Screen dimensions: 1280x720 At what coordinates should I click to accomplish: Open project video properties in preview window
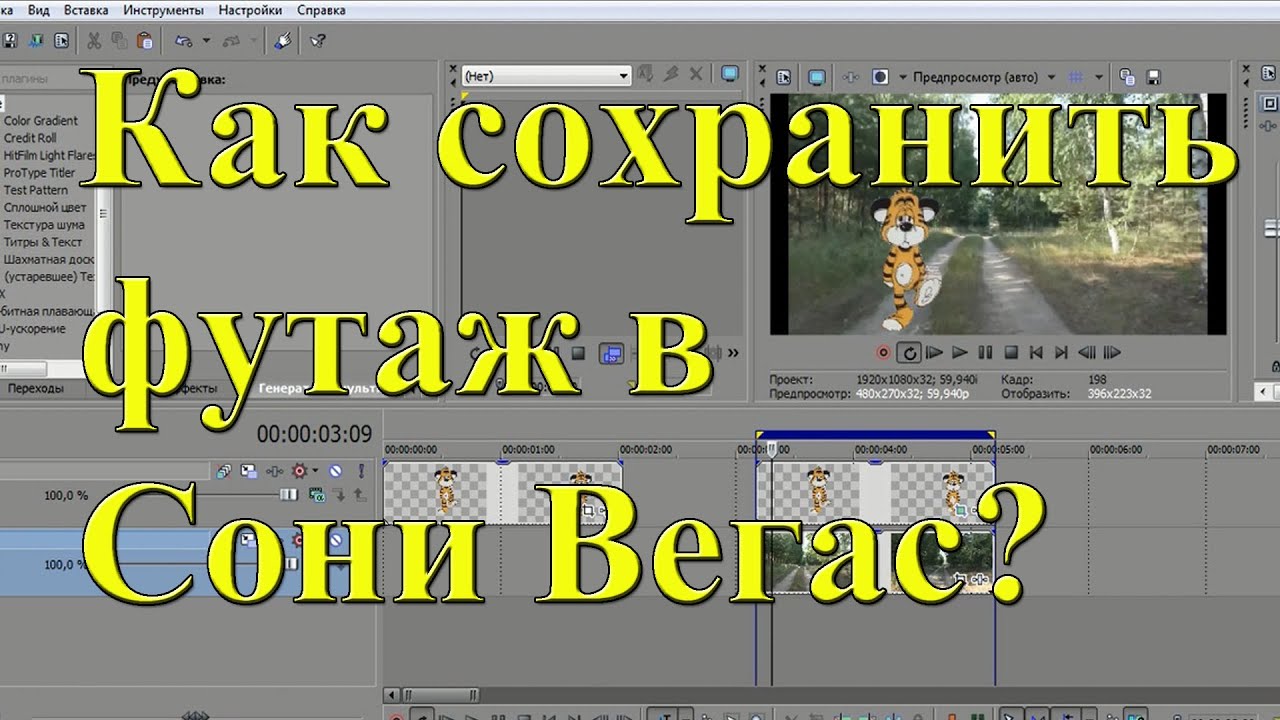click(784, 77)
